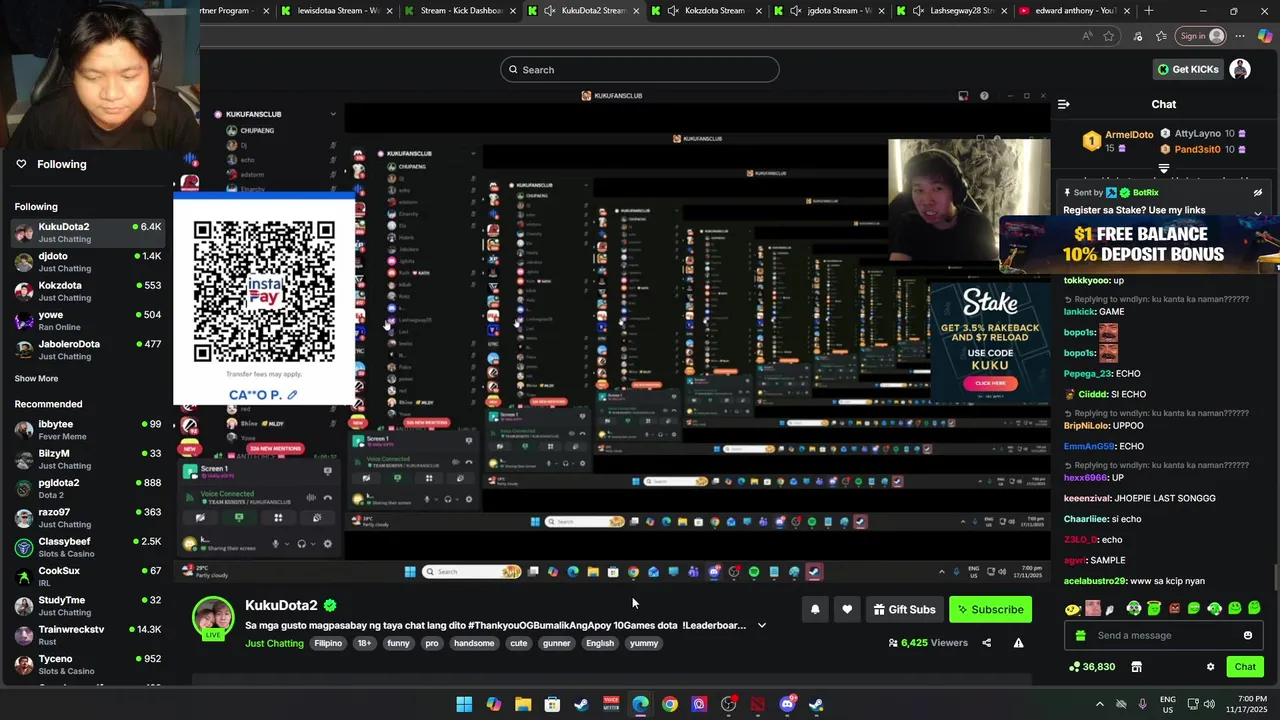Expand the gift leaderboard handle
This screenshot has height=720, width=1280.
point(1164,169)
